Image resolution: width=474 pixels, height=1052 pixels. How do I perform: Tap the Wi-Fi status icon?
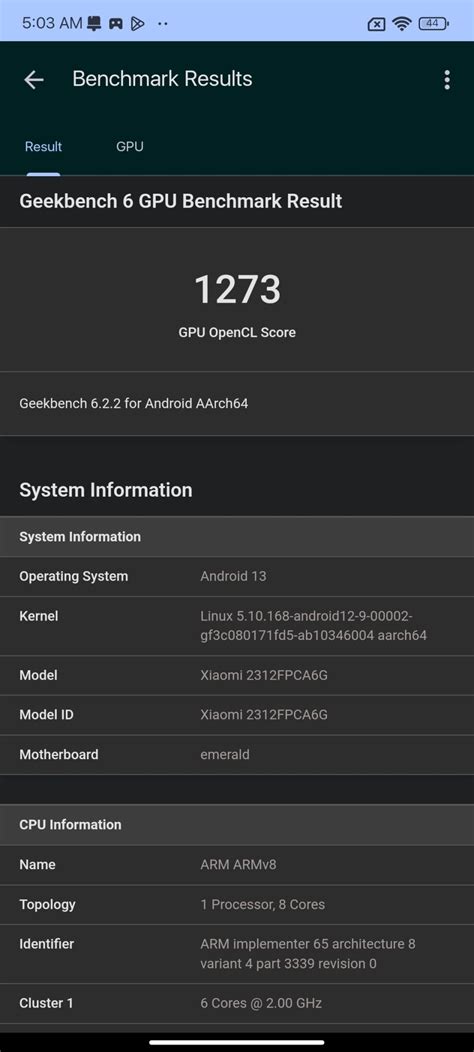tap(402, 24)
